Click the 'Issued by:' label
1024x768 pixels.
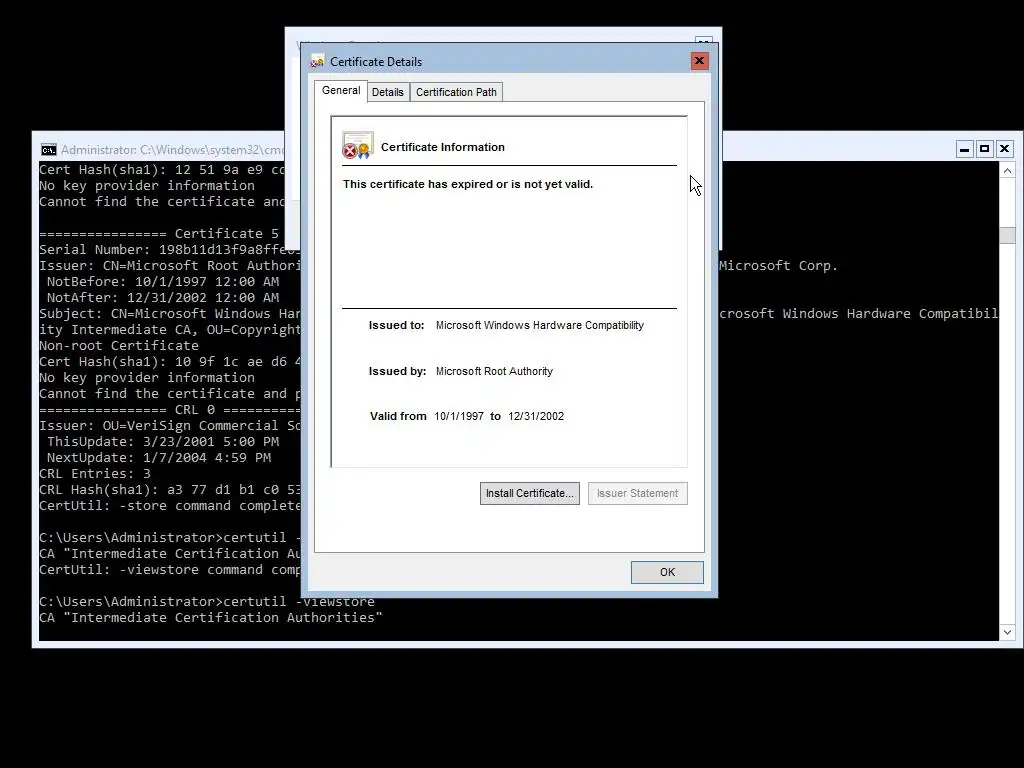tap(397, 371)
